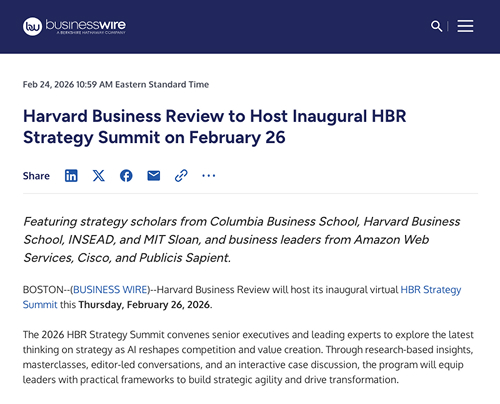Click the Feb 24, 2026 timestamp

tap(116, 84)
